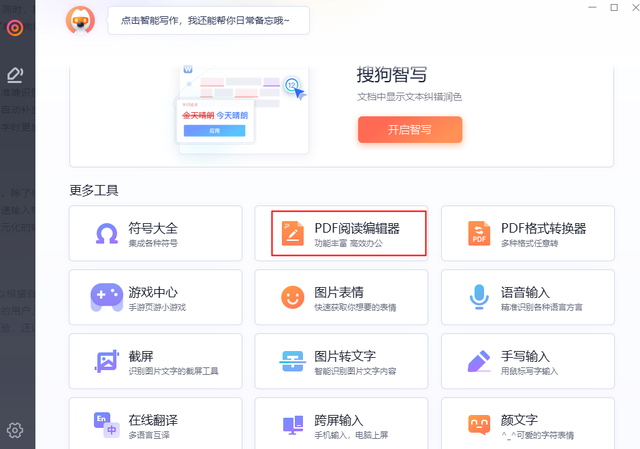Select the 手写输入 pencil icon
The width and height of the screenshot is (640, 449).
tap(479, 361)
